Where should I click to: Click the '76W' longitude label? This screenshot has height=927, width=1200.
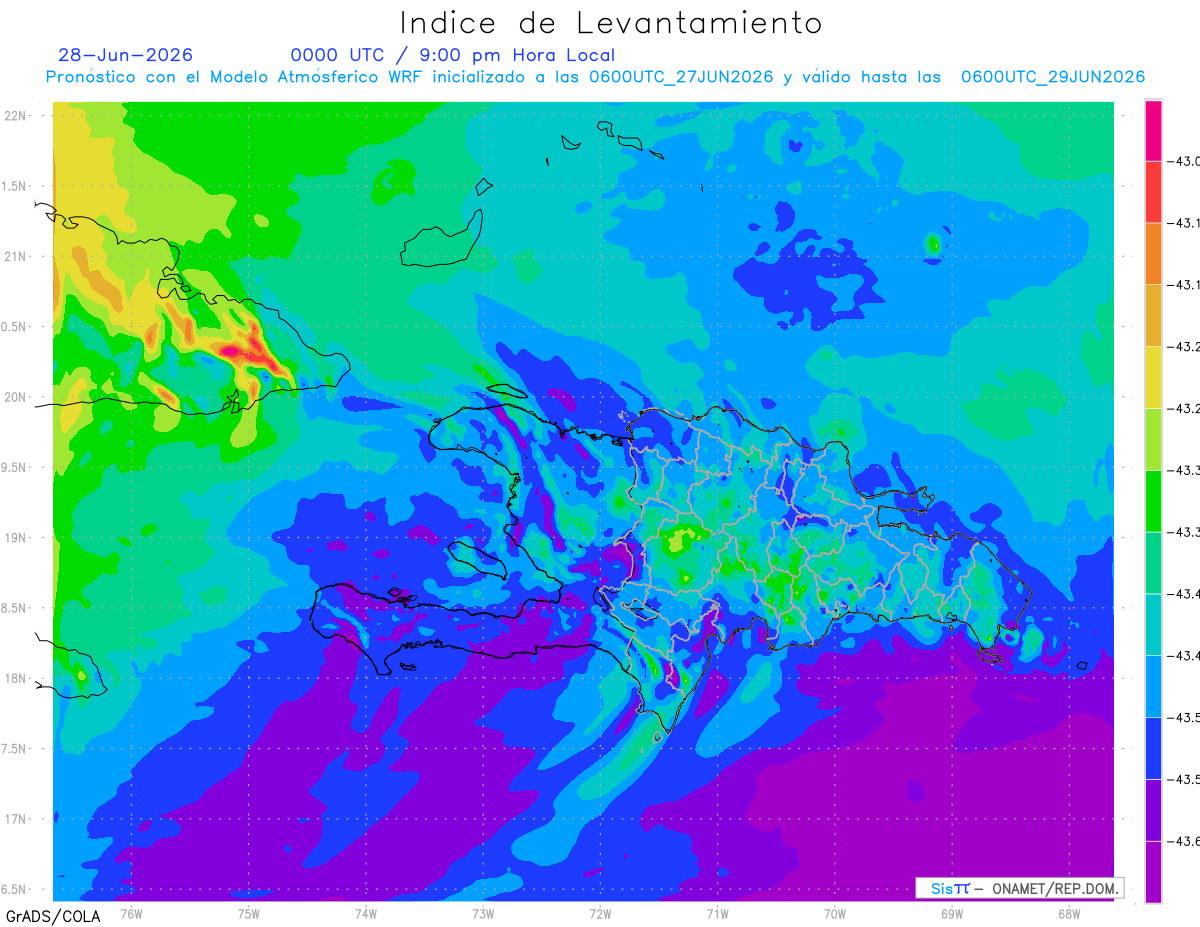pyautogui.click(x=131, y=913)
